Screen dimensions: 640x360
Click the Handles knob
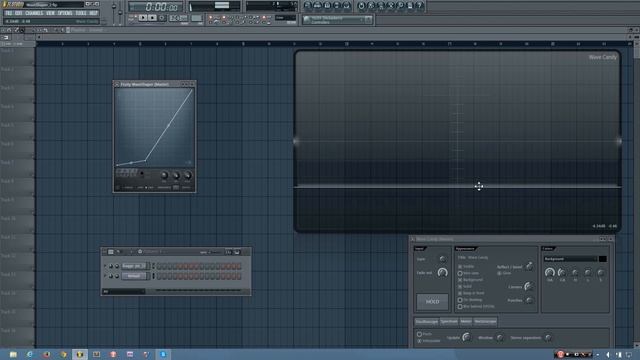point(529,300)
